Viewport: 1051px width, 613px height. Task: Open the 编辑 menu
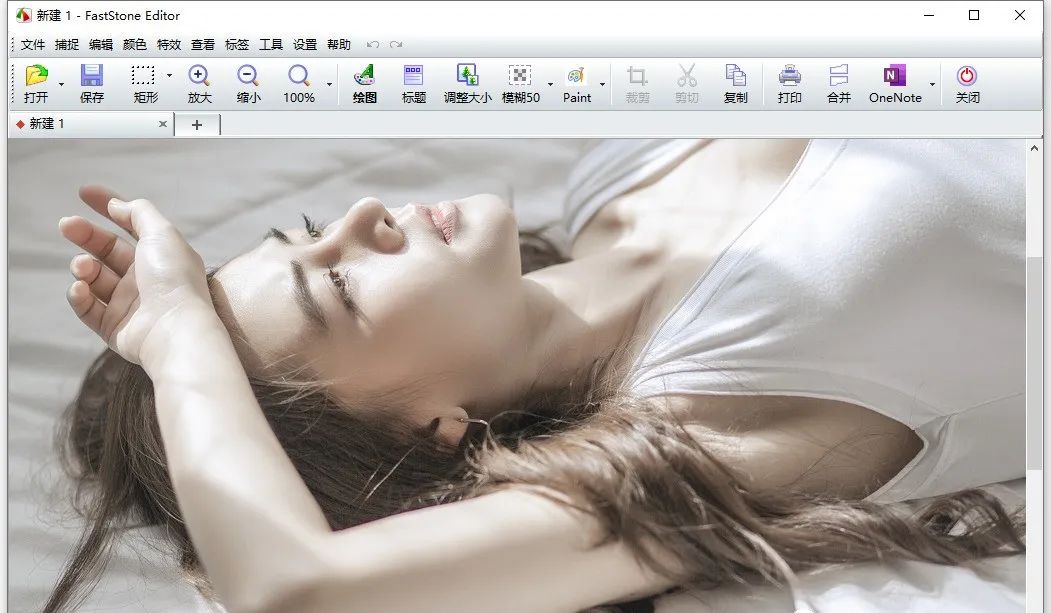click(101, 44)
